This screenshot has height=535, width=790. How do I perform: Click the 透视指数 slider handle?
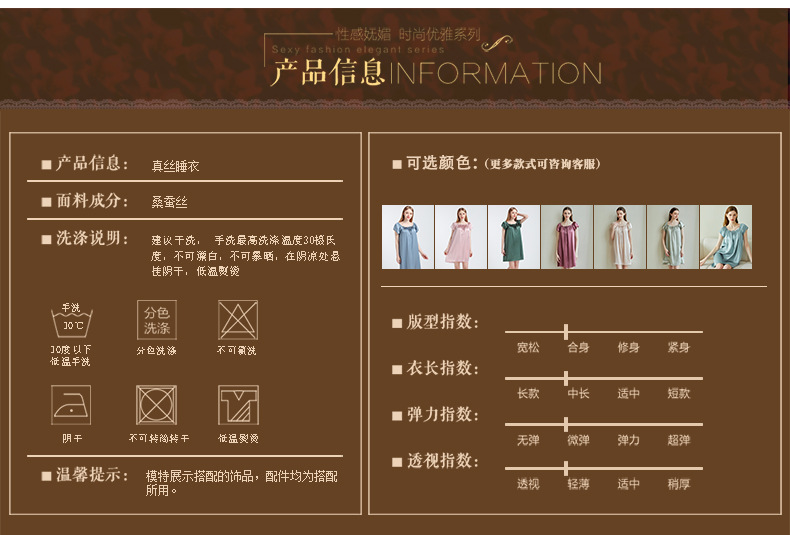point(566,468)
